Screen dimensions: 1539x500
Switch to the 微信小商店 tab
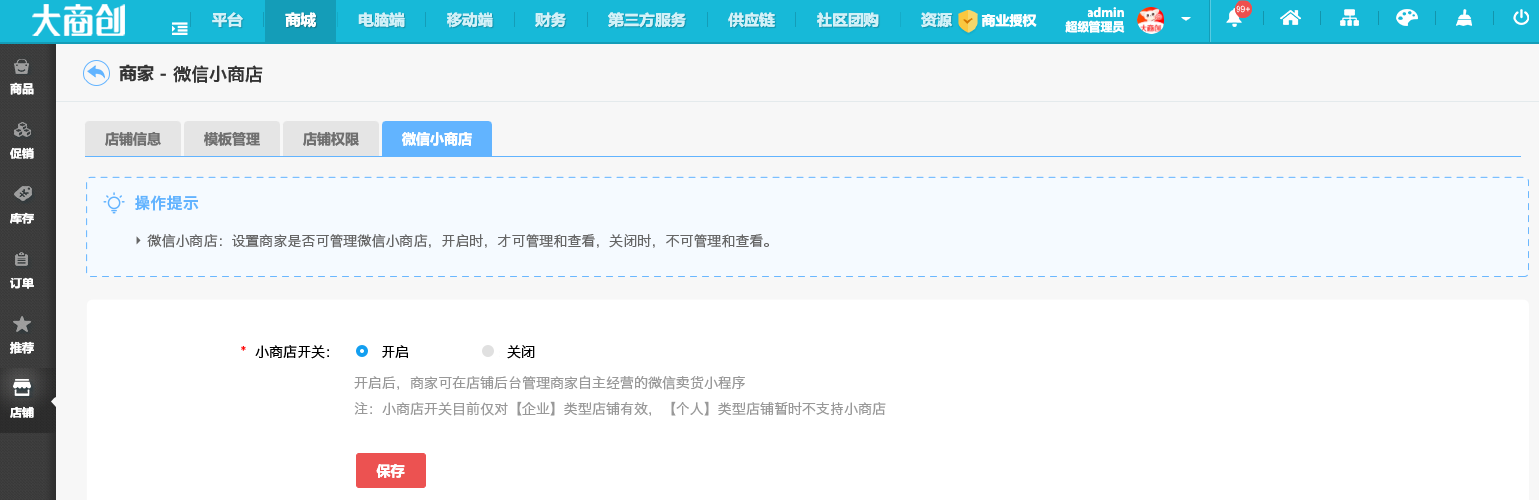[x=437, y=139]
